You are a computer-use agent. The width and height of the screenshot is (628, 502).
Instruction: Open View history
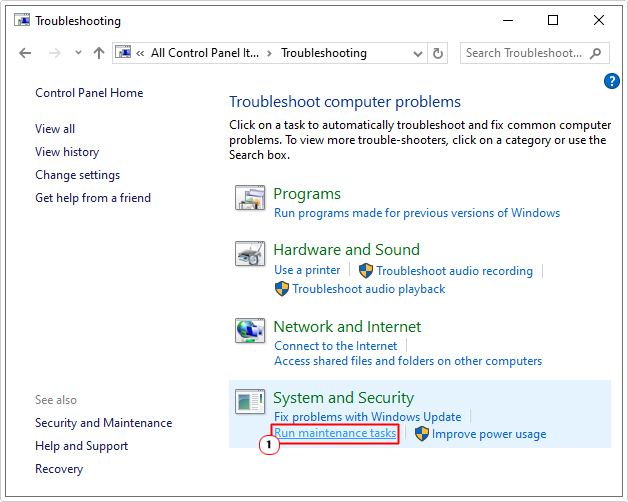click(x=67, y=152)
